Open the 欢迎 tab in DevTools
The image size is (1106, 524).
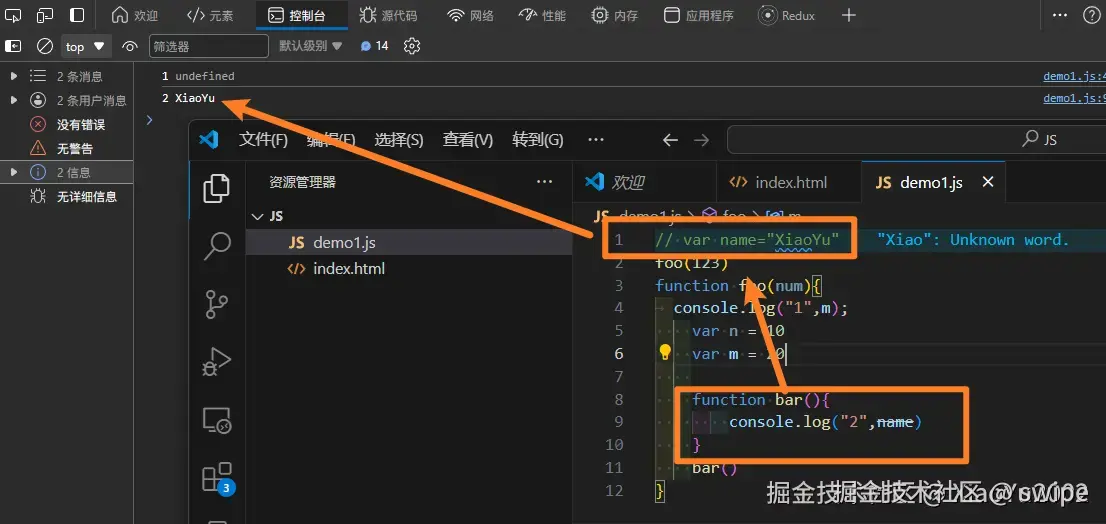pyautogui.click(x=135, y=15)
